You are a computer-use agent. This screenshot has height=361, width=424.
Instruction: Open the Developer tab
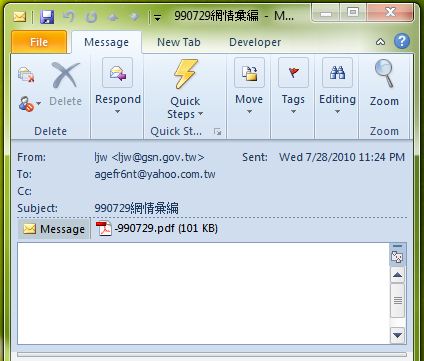coord(255,42)
